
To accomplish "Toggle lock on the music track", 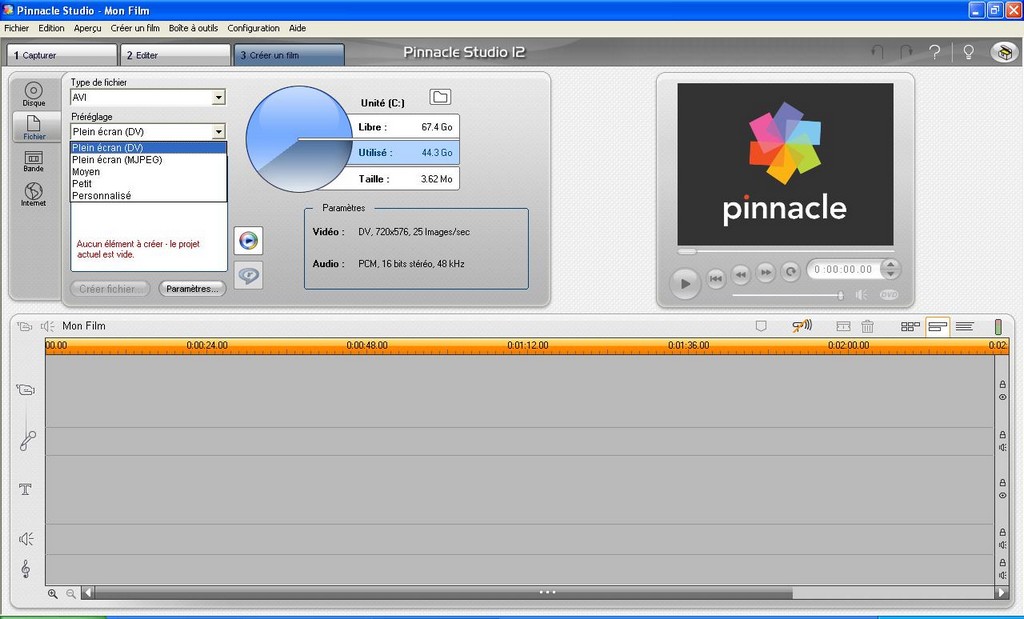I will [1002, 563].
